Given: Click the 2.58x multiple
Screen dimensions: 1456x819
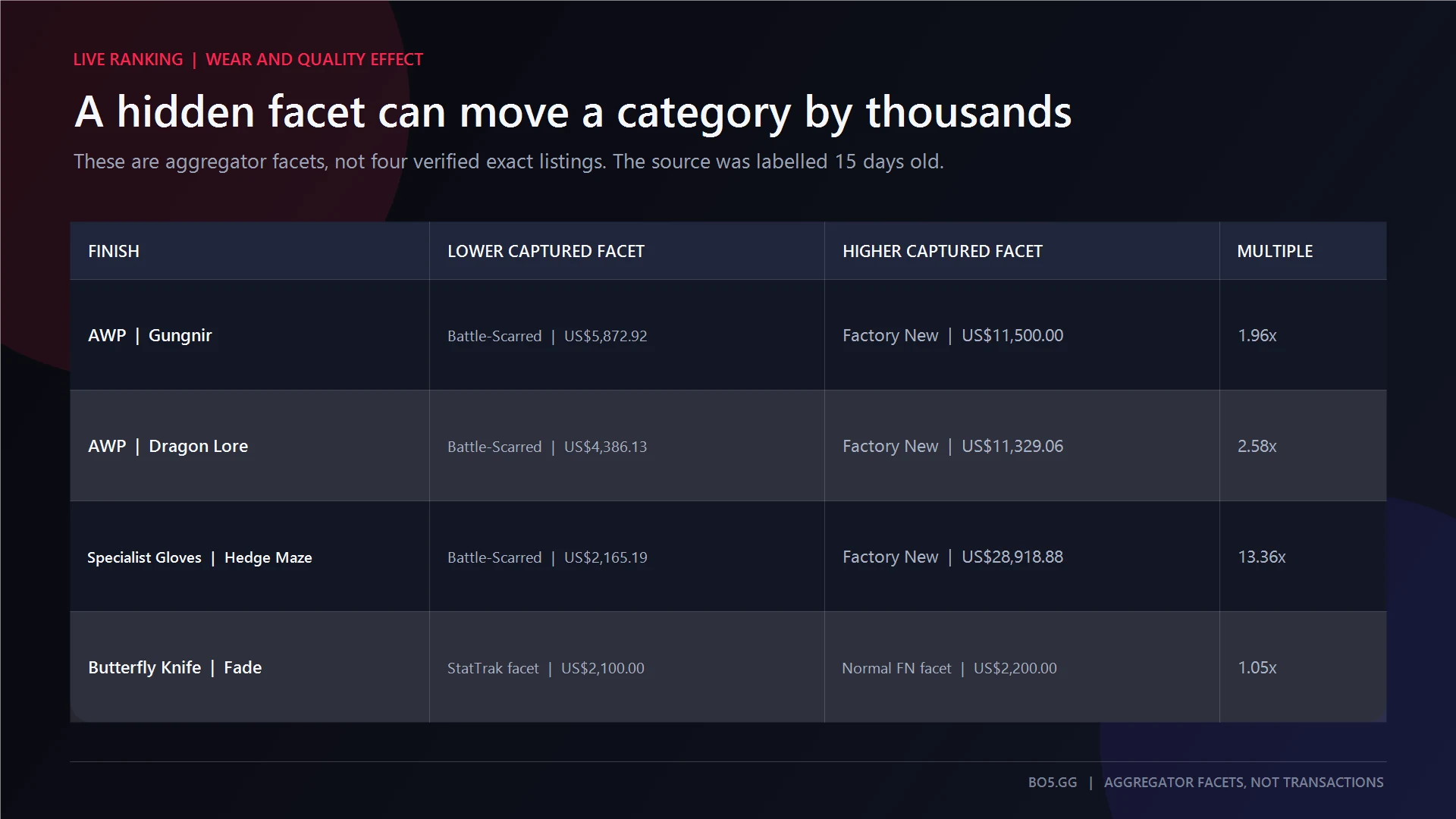Looking at the screenshot, I should tap(1257, 446).
